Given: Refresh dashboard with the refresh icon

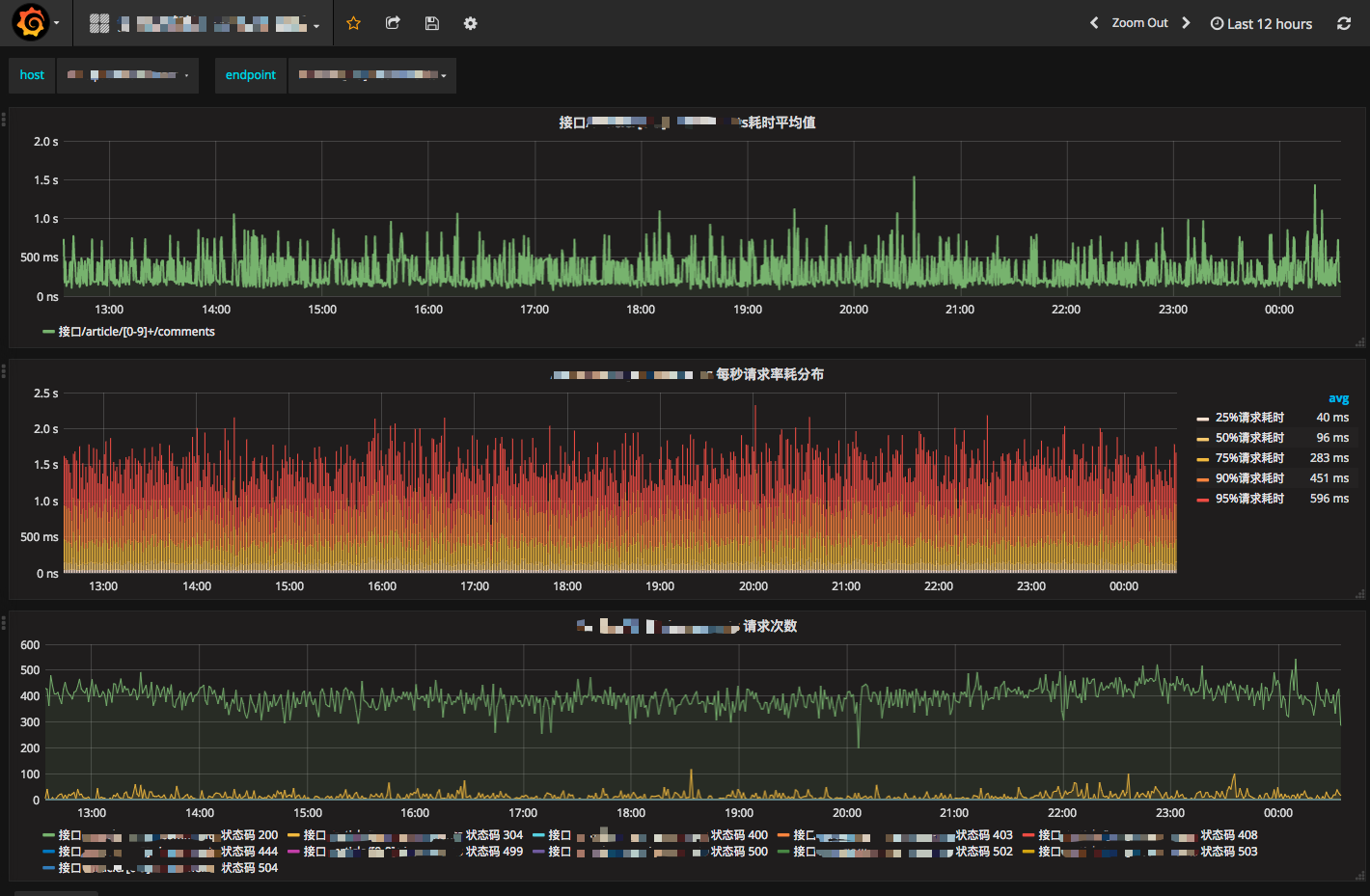Looking at the screenshot, I should click(1344, 23).
